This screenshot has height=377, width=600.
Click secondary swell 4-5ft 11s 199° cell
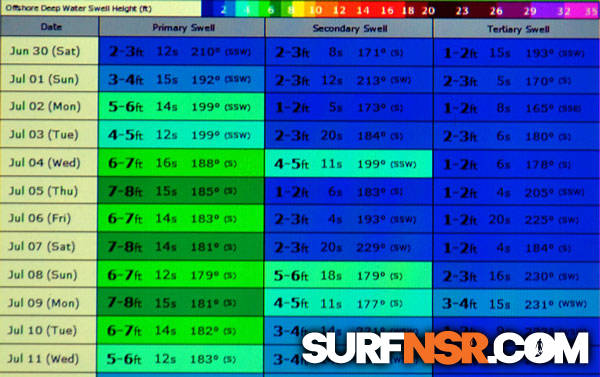[x=349, y=163]
